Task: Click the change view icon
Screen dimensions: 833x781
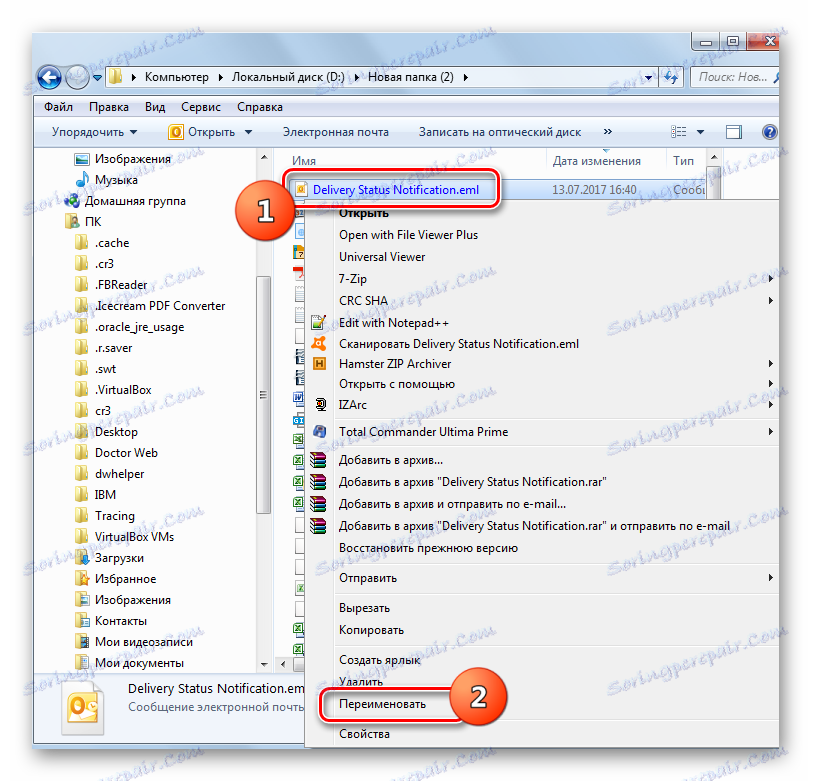Action: [678, 132]
